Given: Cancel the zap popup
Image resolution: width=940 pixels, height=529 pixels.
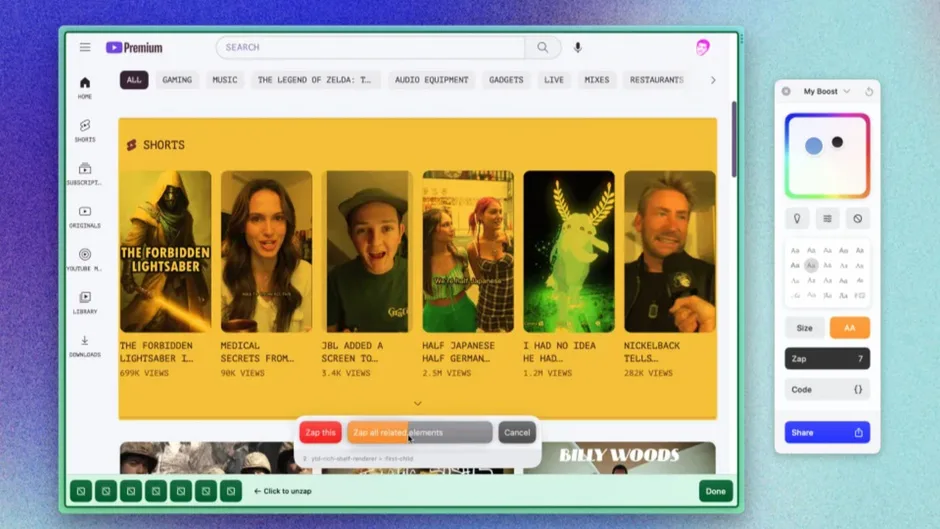Looking at the screenshot, I should [x=517, y=432].
